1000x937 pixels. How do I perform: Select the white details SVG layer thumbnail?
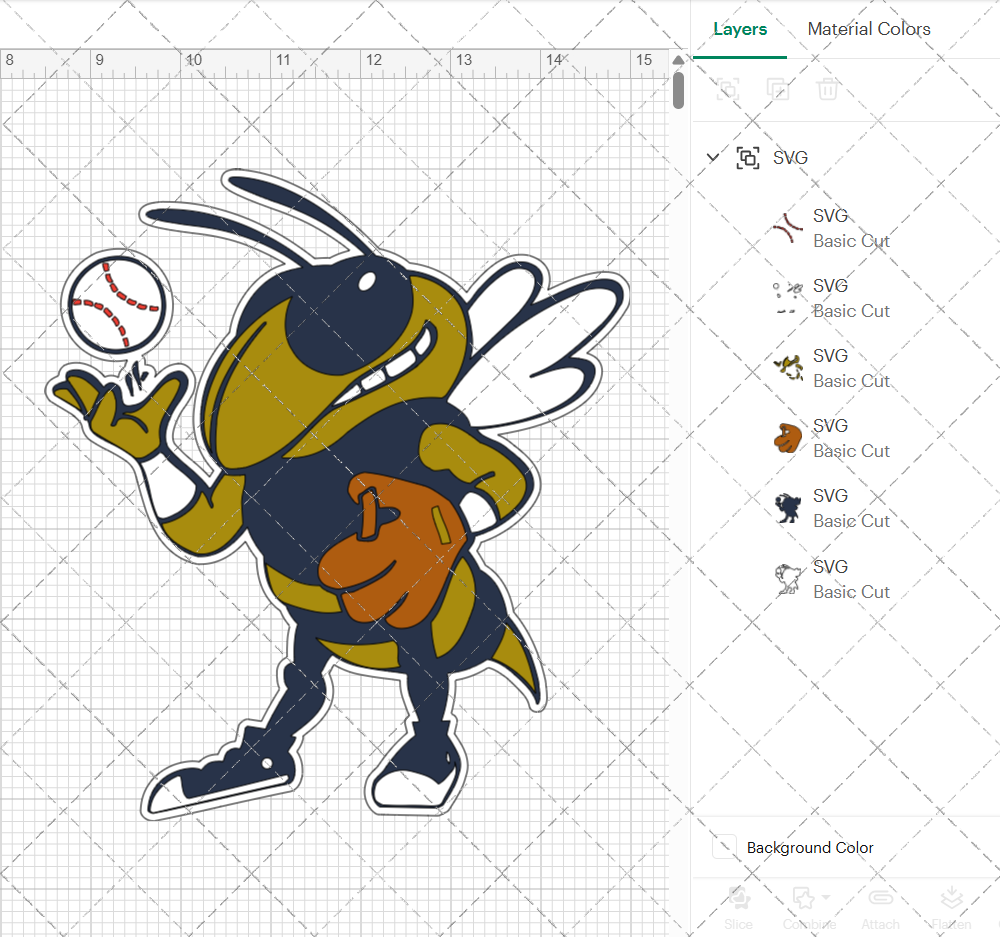tap(788, 298)
